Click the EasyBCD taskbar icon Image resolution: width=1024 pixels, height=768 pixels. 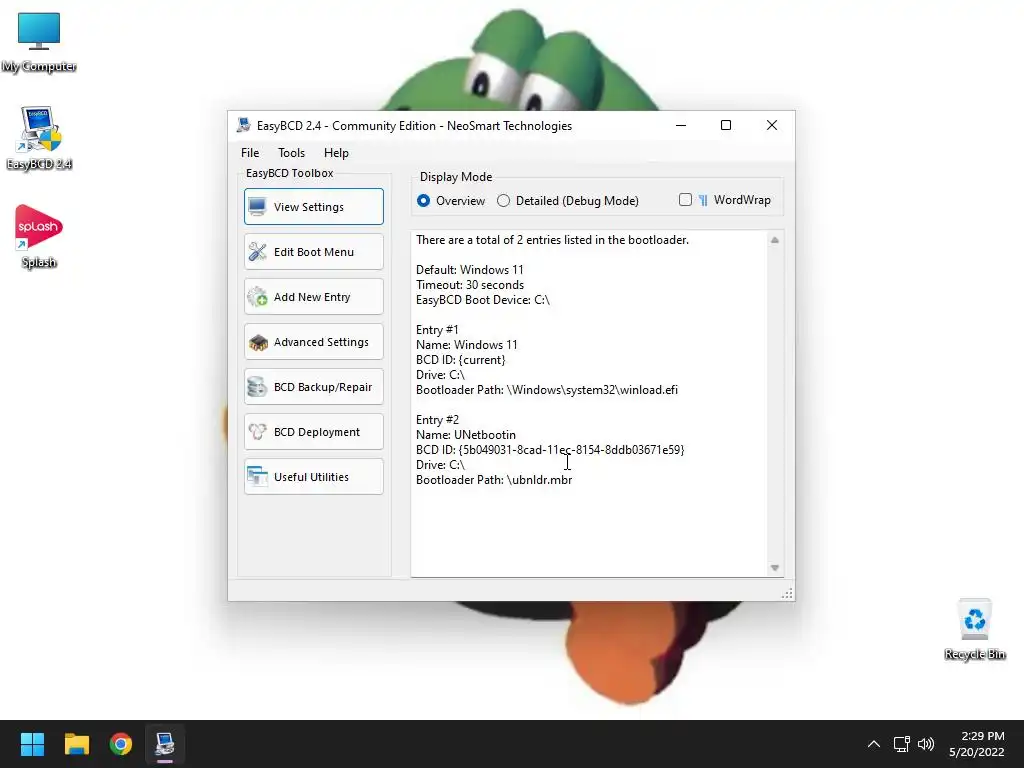165,744
